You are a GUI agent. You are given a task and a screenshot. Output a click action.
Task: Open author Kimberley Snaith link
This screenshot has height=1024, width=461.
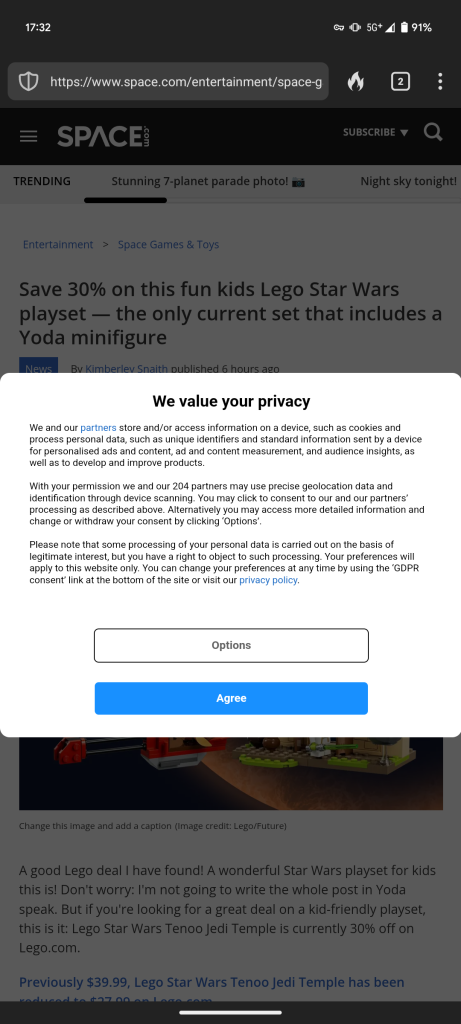point(127,369)
